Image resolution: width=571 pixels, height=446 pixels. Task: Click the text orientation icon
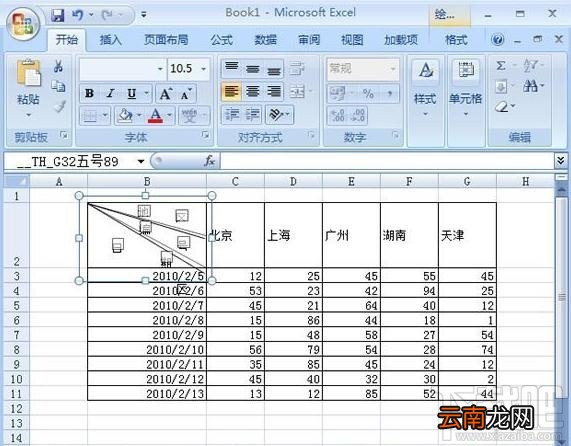point(276,115)
